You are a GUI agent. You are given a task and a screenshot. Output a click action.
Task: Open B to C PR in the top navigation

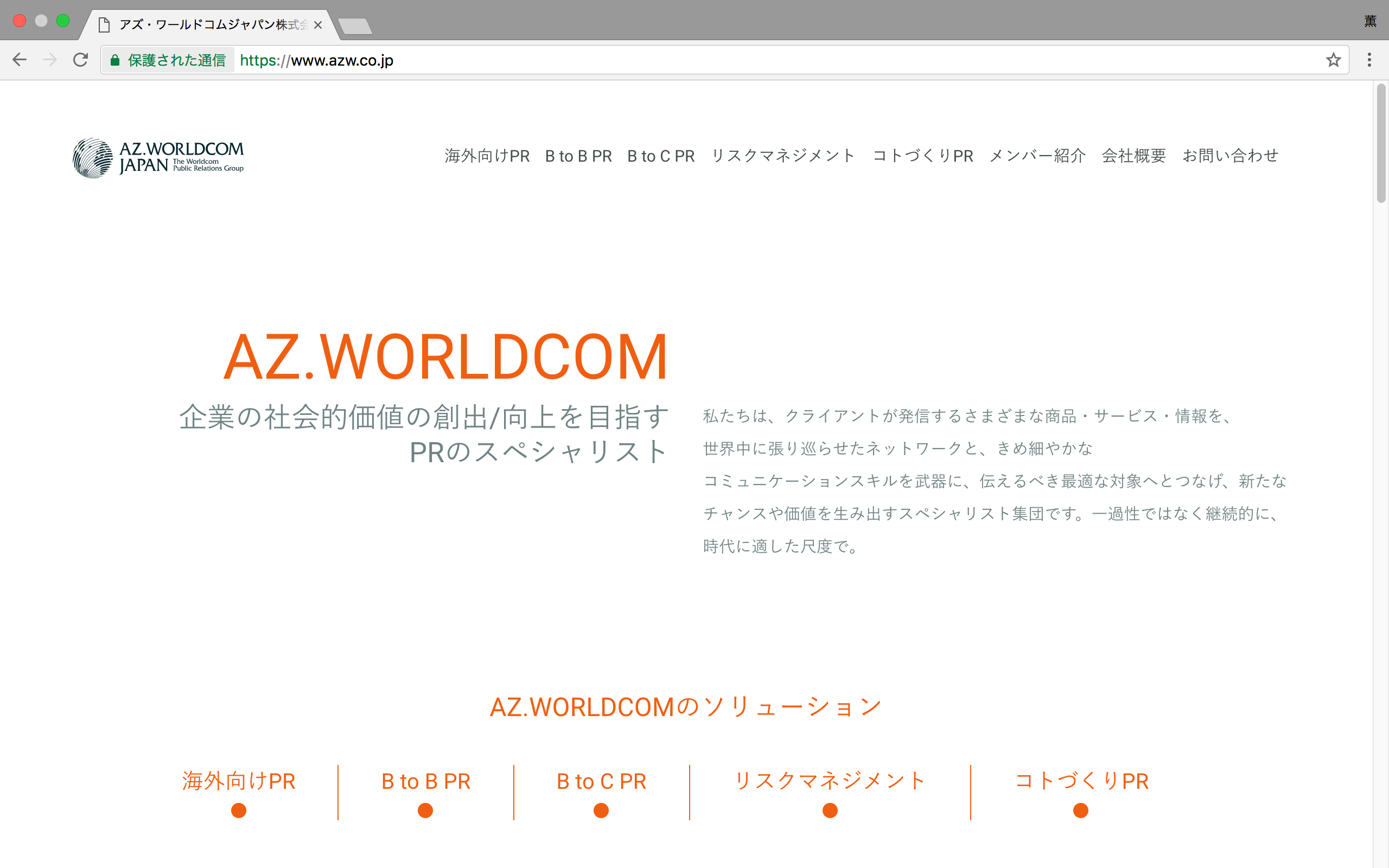click(661, 156)
